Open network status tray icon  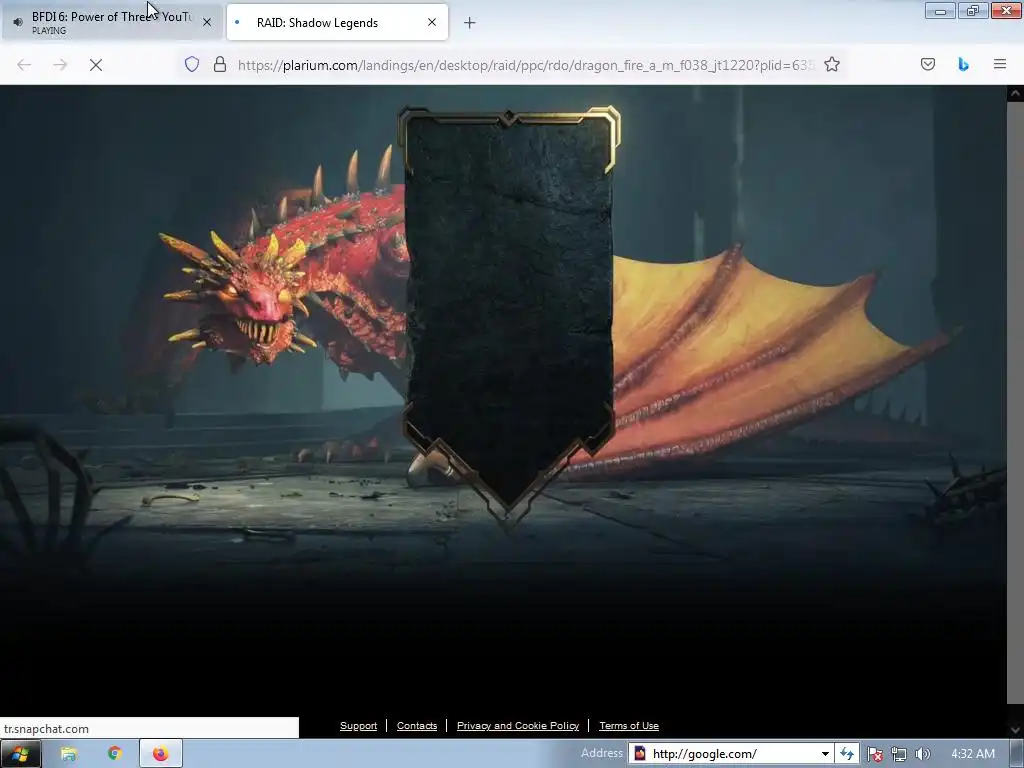point(899,754)
